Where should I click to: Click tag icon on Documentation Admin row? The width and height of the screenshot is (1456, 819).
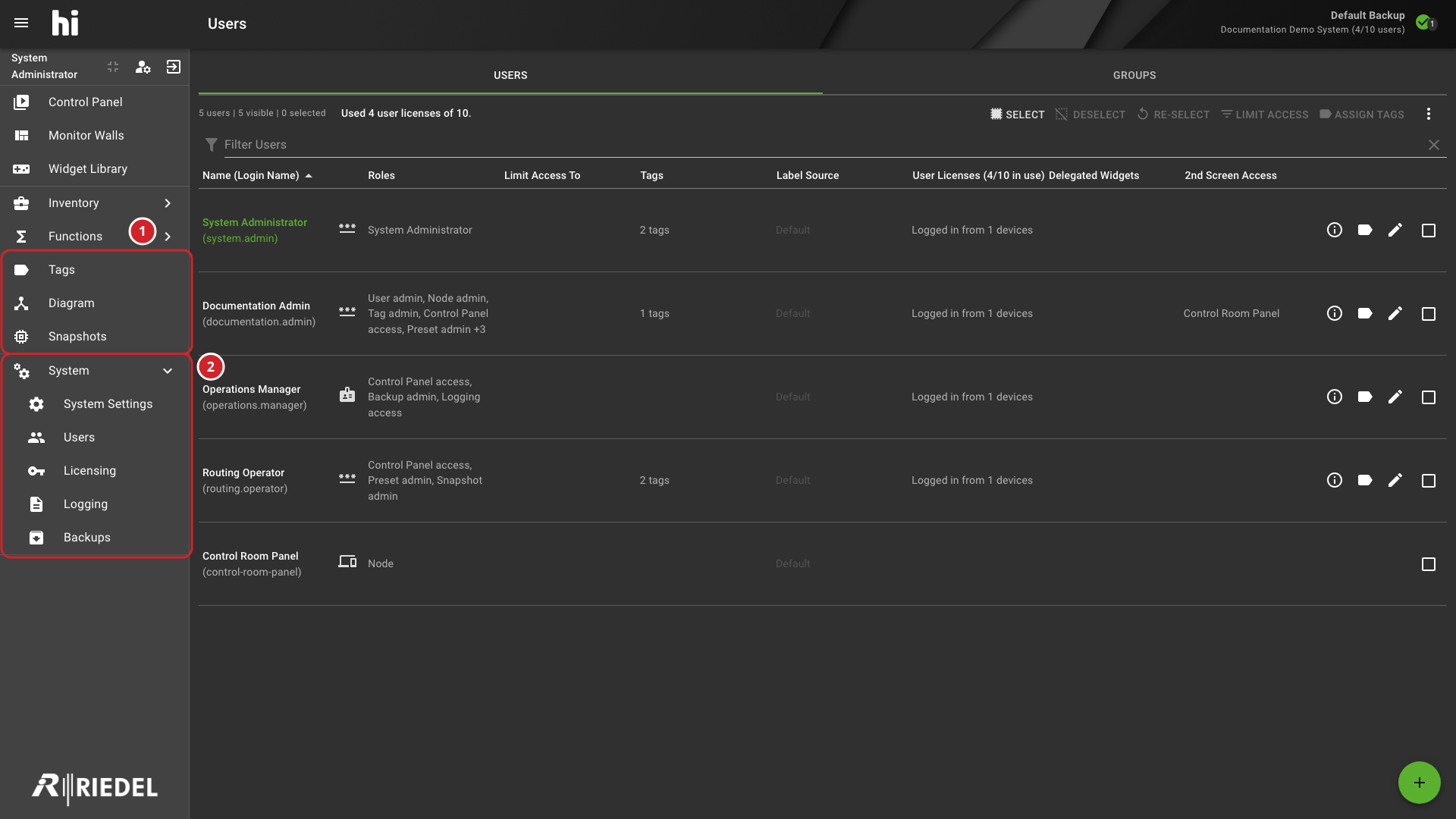1365,313
